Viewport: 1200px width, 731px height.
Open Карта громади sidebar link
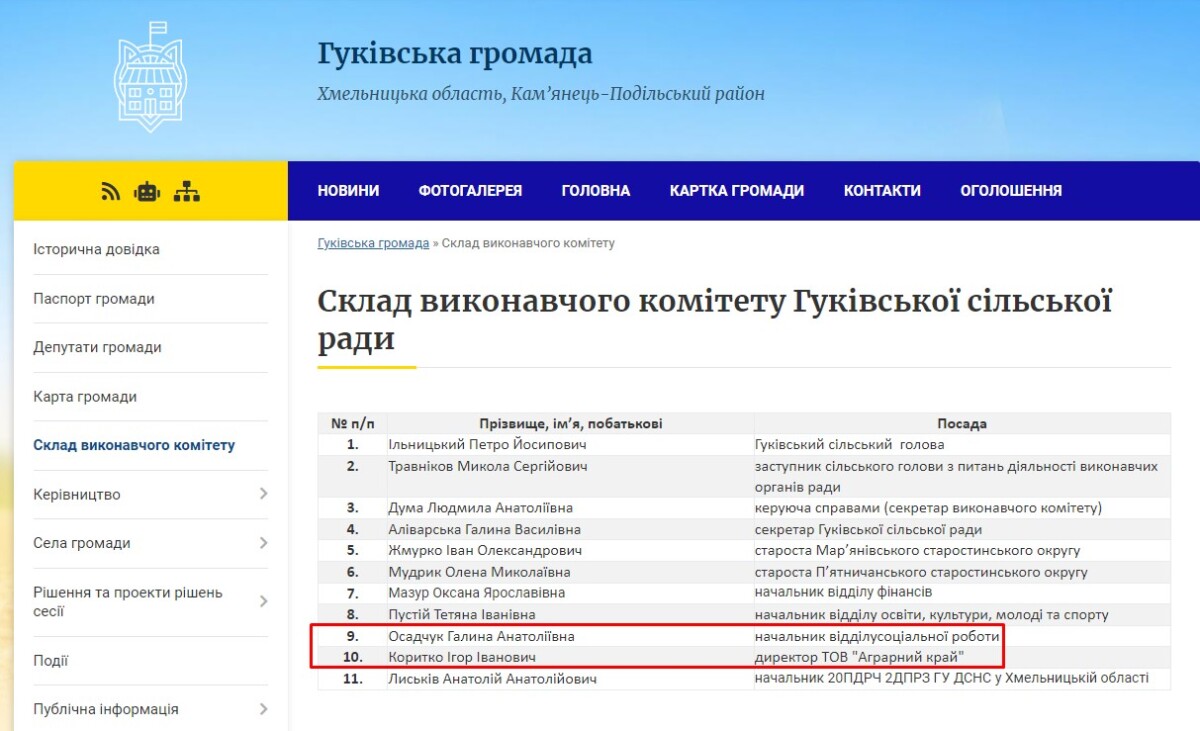(x=85, y=396)
